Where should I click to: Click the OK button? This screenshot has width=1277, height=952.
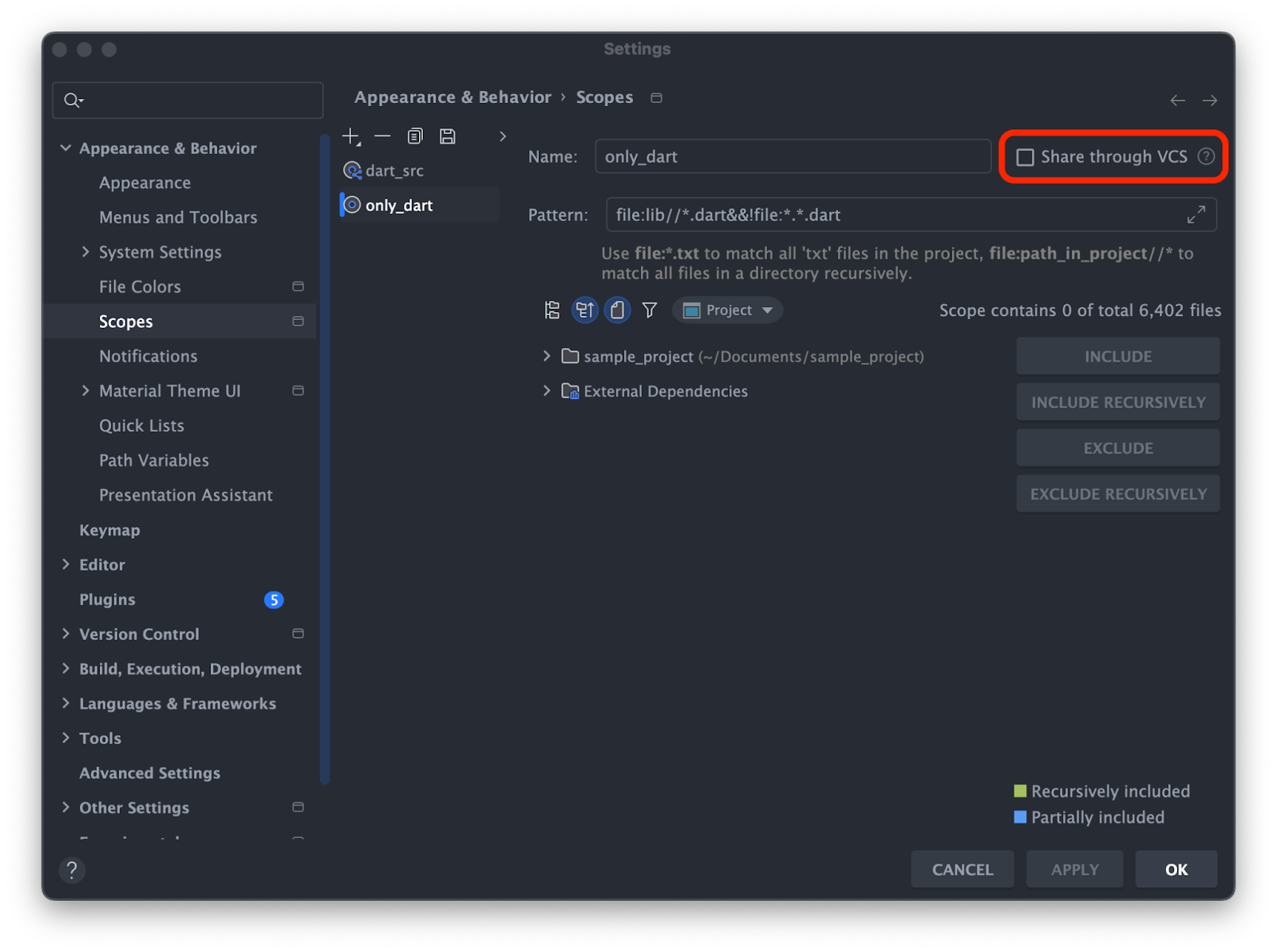1176,869
